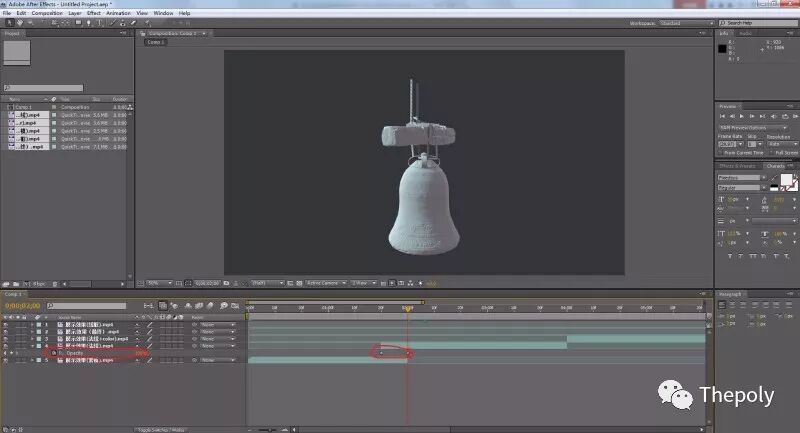Image resolution: width=800 pixels, height=433 pixels.
Task: Select the Puppet Pin tool
Action: (x=147, y=23)
